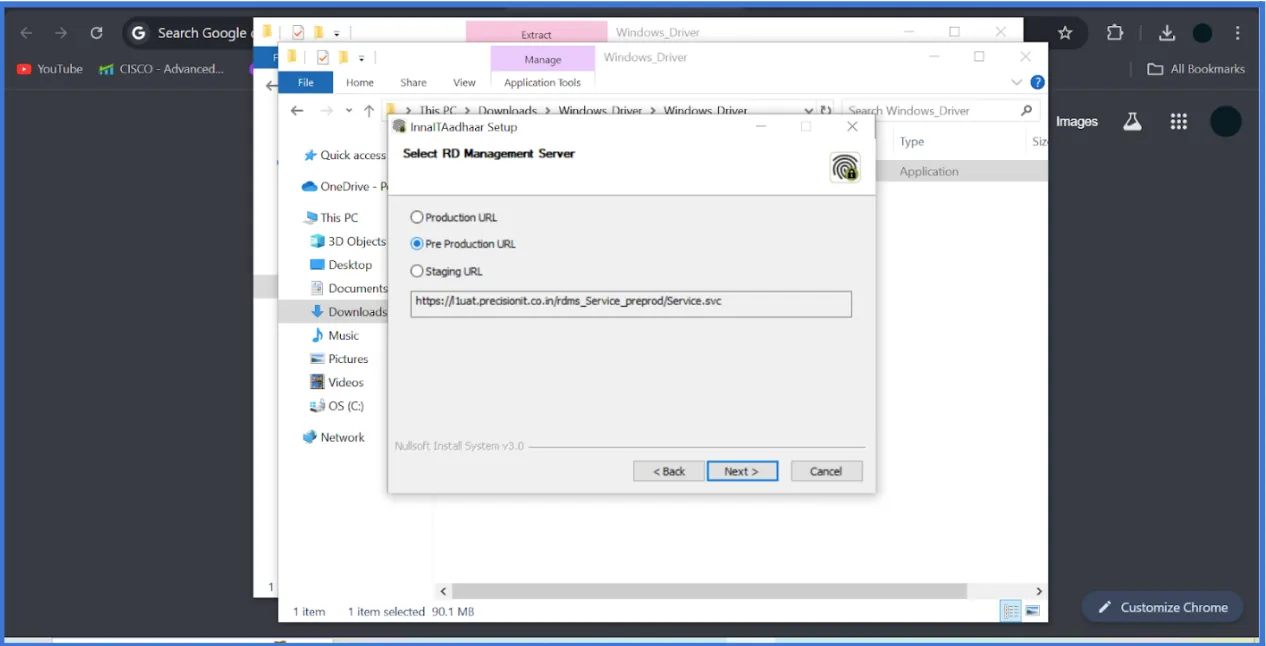
Task: Click the RD server URL text field
Action: pyautogui.click(x=631, y=304)
